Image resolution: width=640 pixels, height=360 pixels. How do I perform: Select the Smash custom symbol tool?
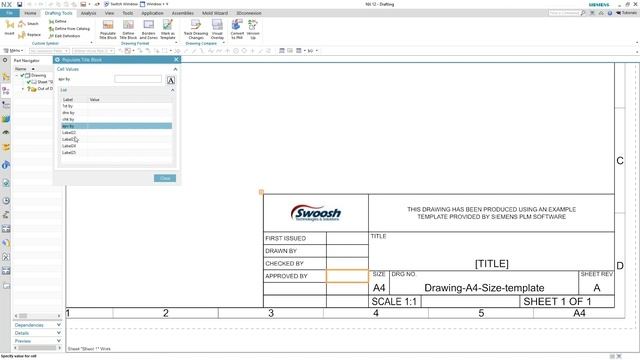click(28, 24)
